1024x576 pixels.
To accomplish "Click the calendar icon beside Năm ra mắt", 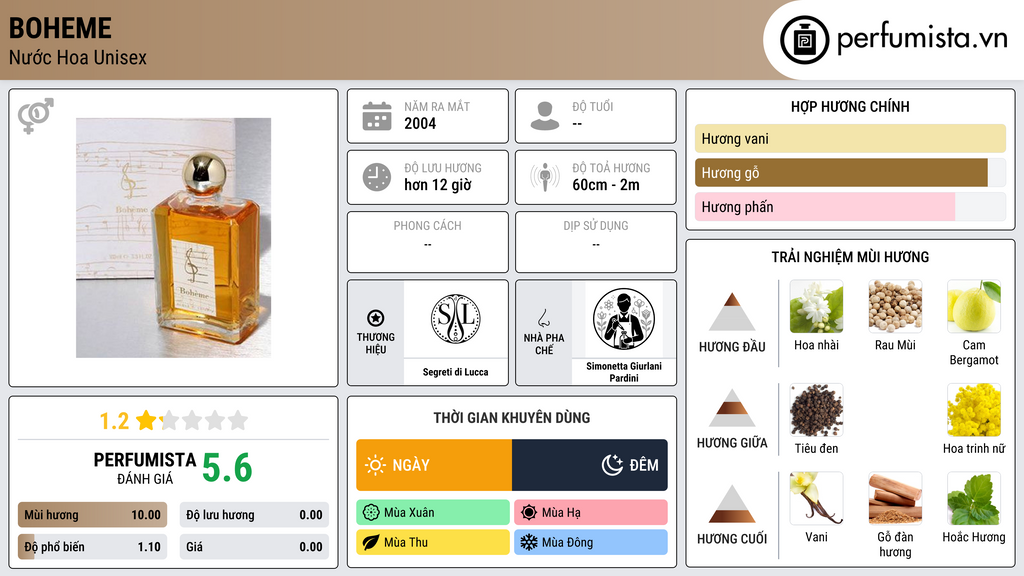I will click(377, 116).
